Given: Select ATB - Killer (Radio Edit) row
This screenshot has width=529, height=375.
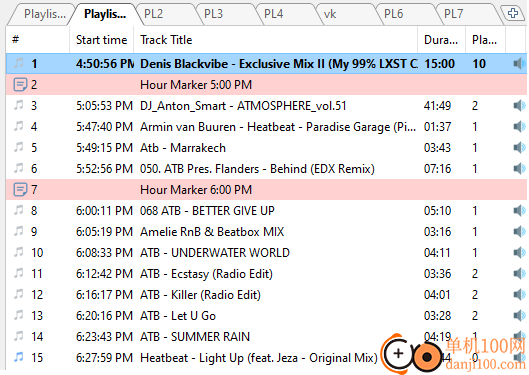Looking at the screenshot, I should [266, 295].
